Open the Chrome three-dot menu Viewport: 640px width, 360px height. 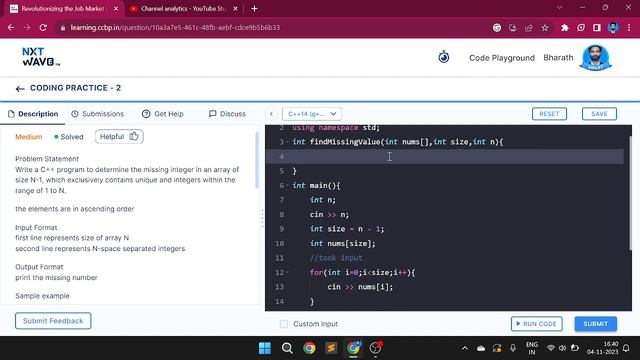[629, 28]
